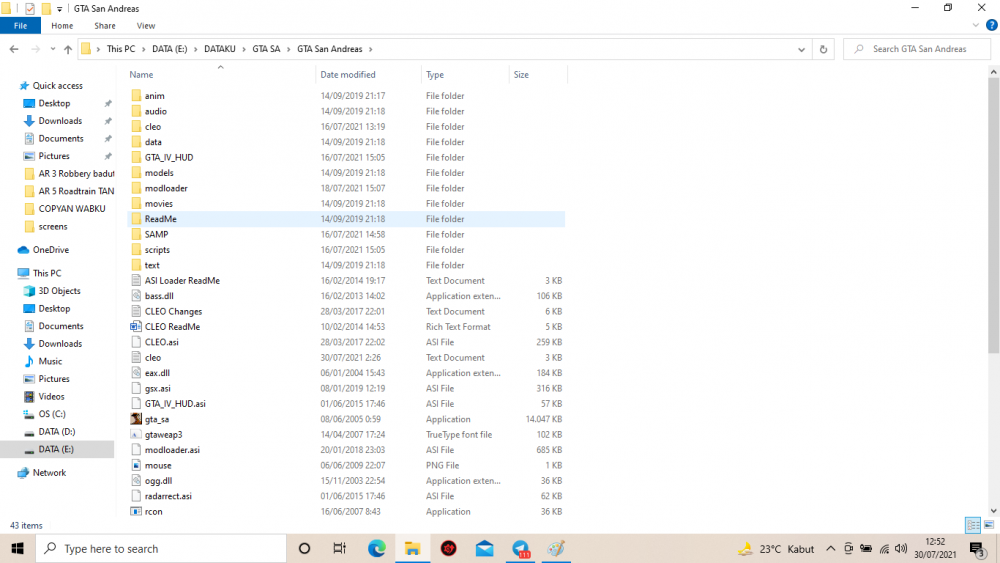Go up one folder level arrow

pyautogui.click(x=68, y=49)
